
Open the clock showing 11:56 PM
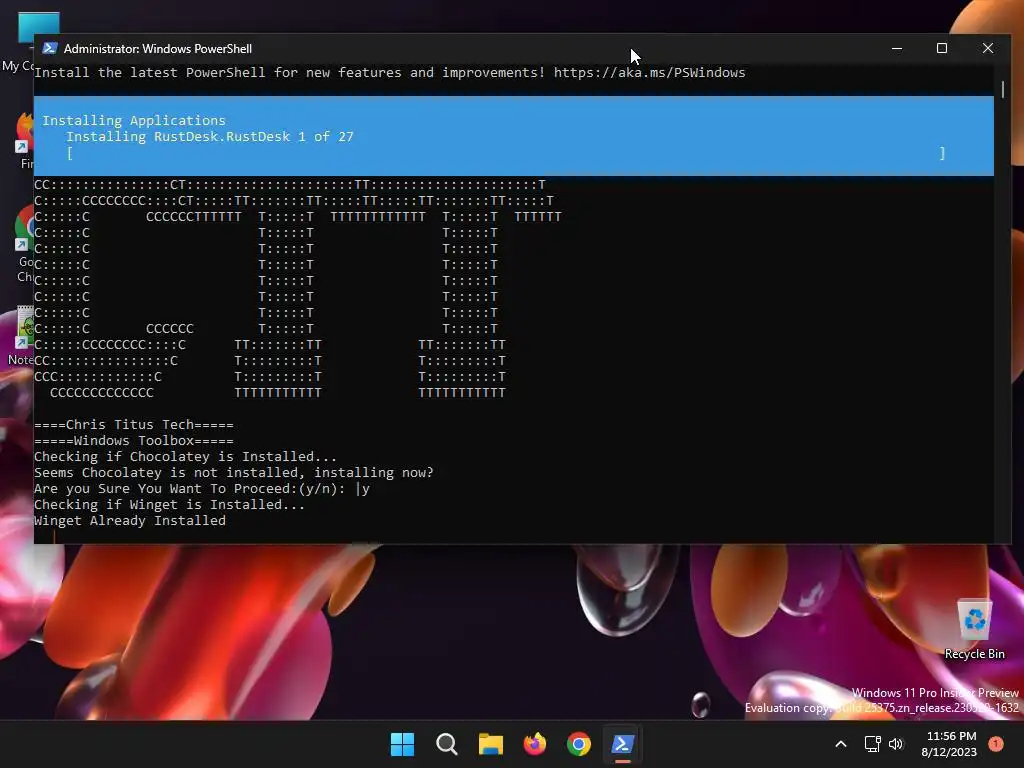click(x=949, y=744)
